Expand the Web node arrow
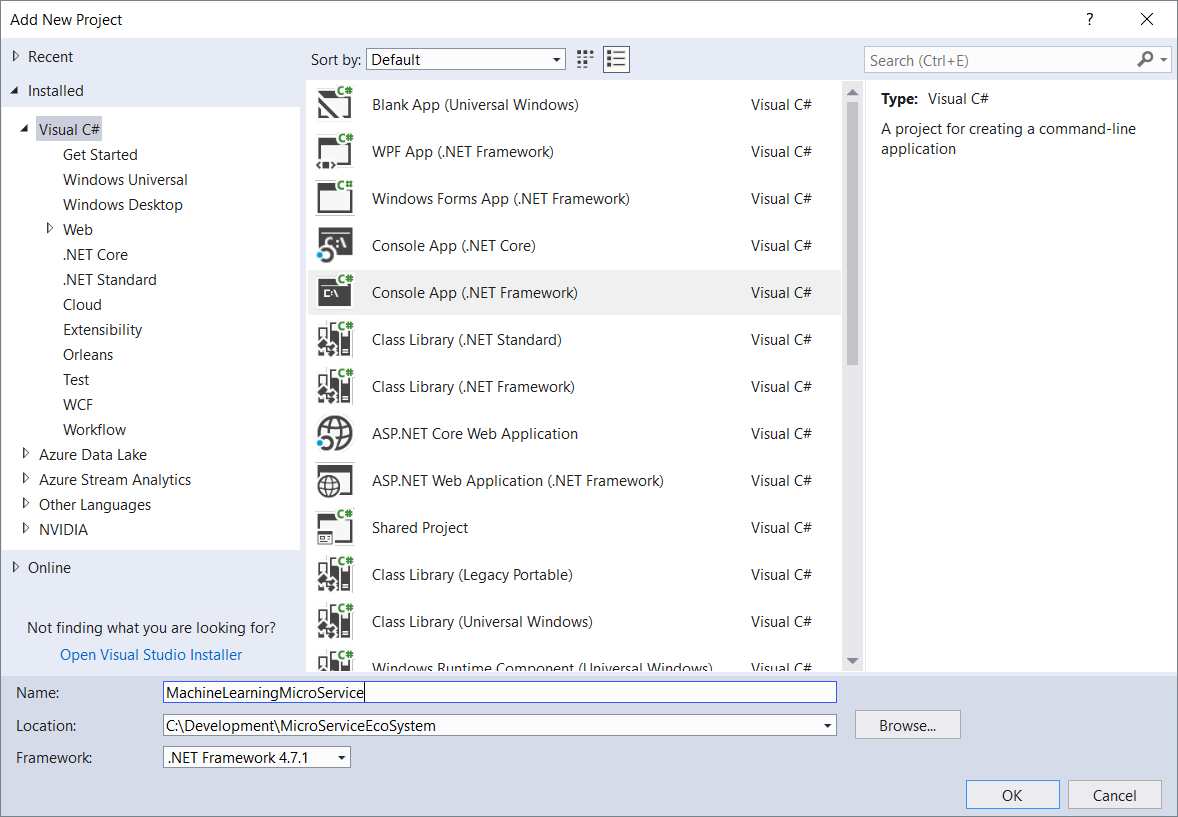The image size is (1178, 817). coord(50,228)
